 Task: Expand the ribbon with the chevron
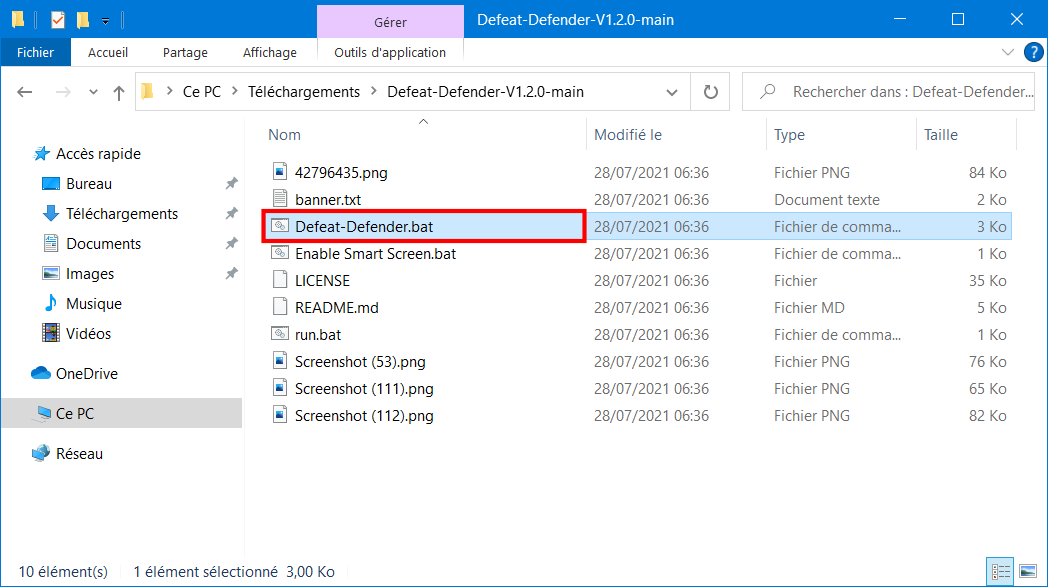[1008, 52]
